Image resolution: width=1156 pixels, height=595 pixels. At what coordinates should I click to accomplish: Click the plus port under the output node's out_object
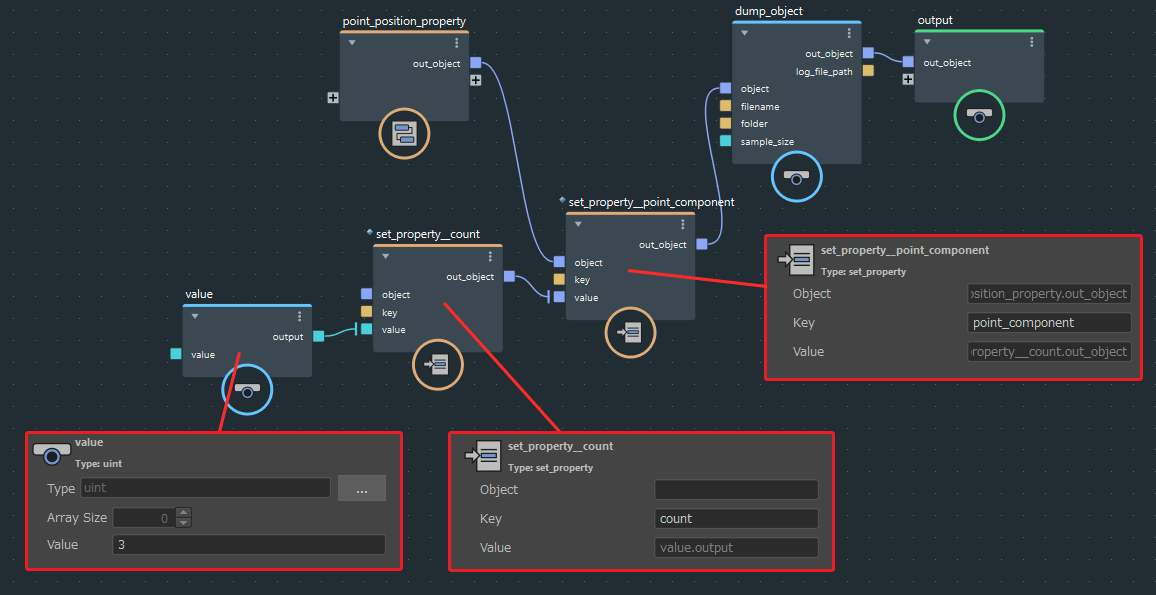908,79
